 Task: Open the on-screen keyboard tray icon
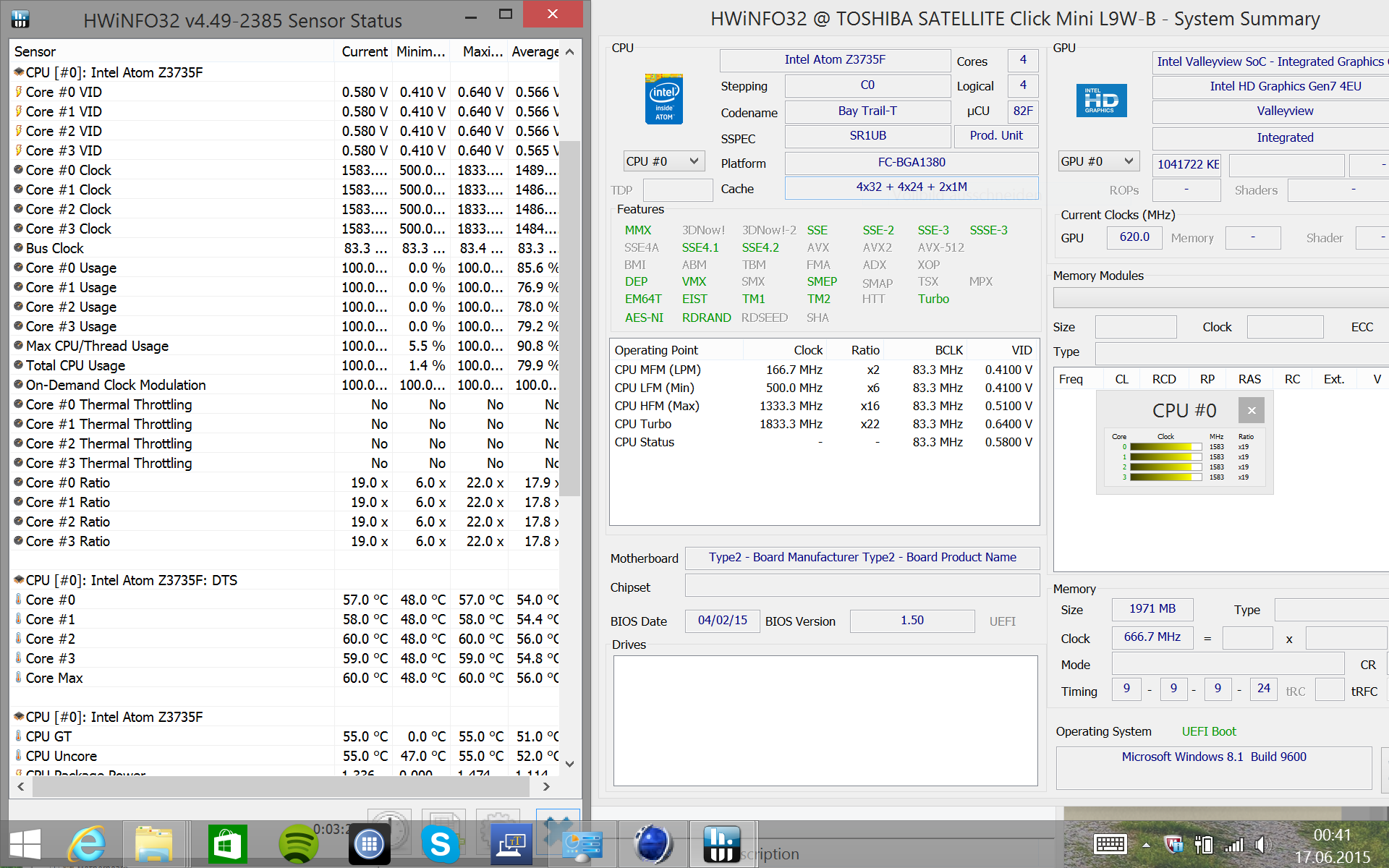coord(1110,844)
